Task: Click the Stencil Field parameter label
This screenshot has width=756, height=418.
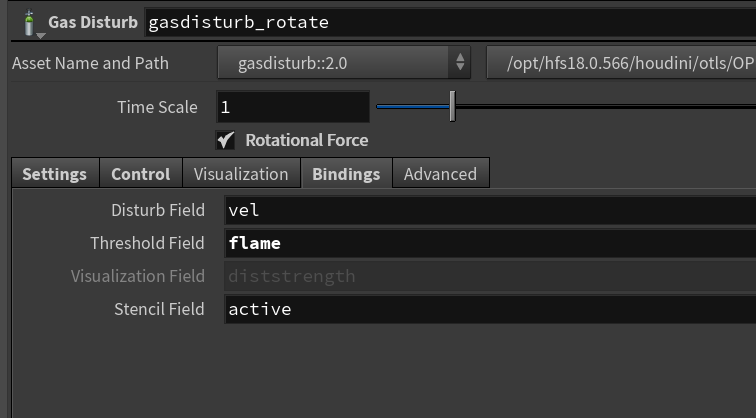Action: coord(159,309)
